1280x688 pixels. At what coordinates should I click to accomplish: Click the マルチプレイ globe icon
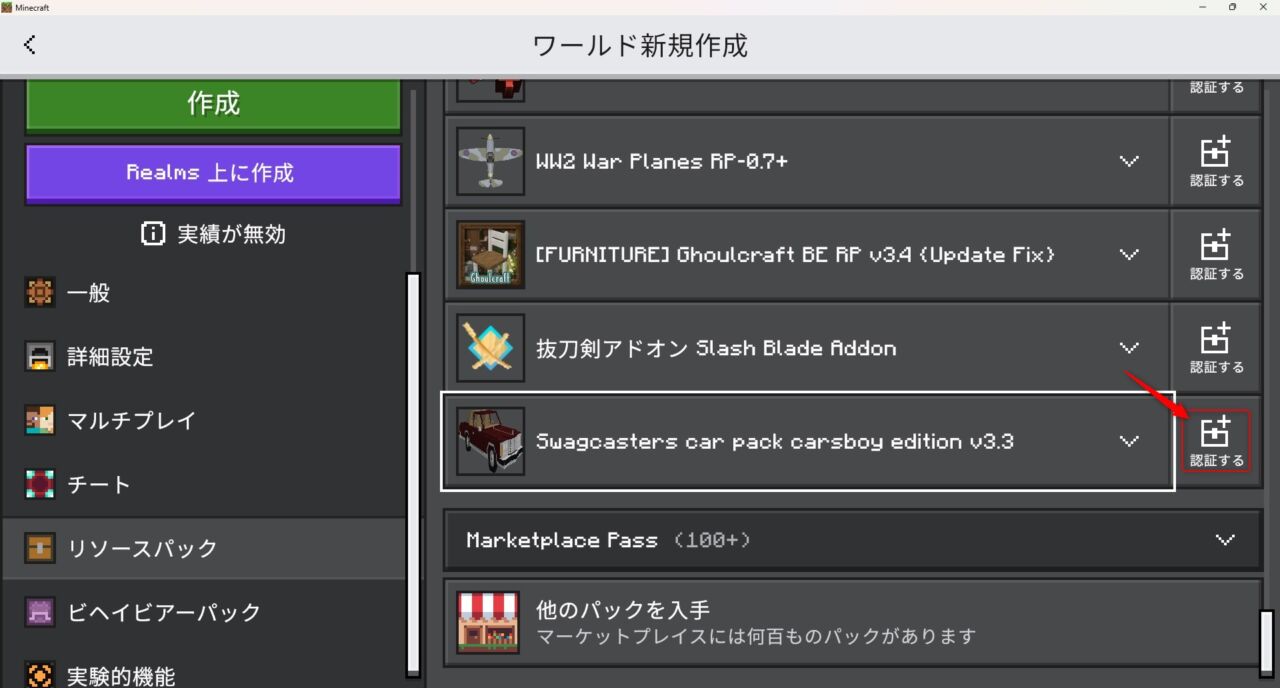[x=39, y=420]
